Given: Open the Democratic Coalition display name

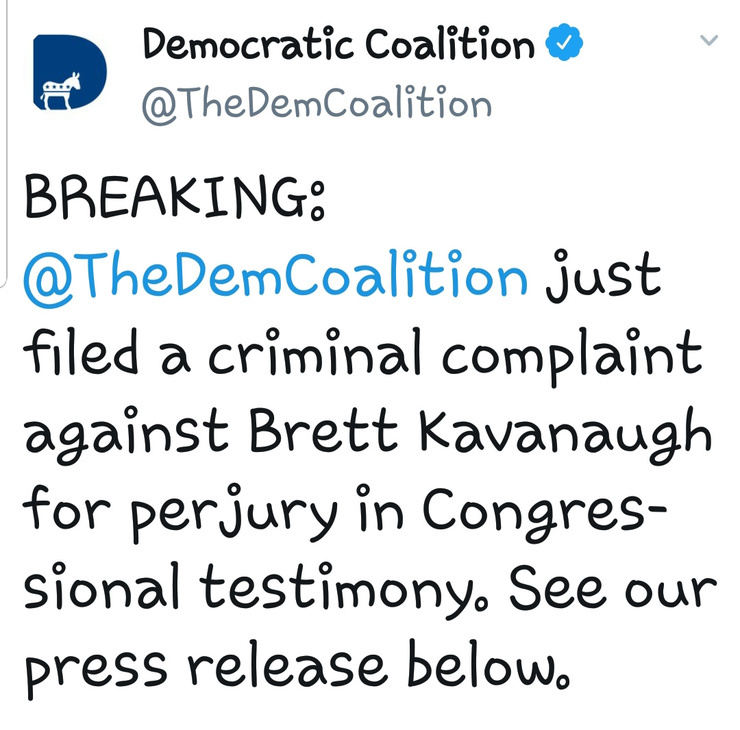Looking at the screenshot, I should pos(338,45).
